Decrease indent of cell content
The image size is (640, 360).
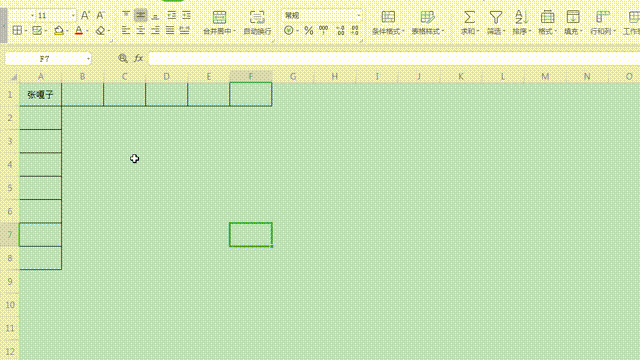pyautogui.click(x=172, y=16)
